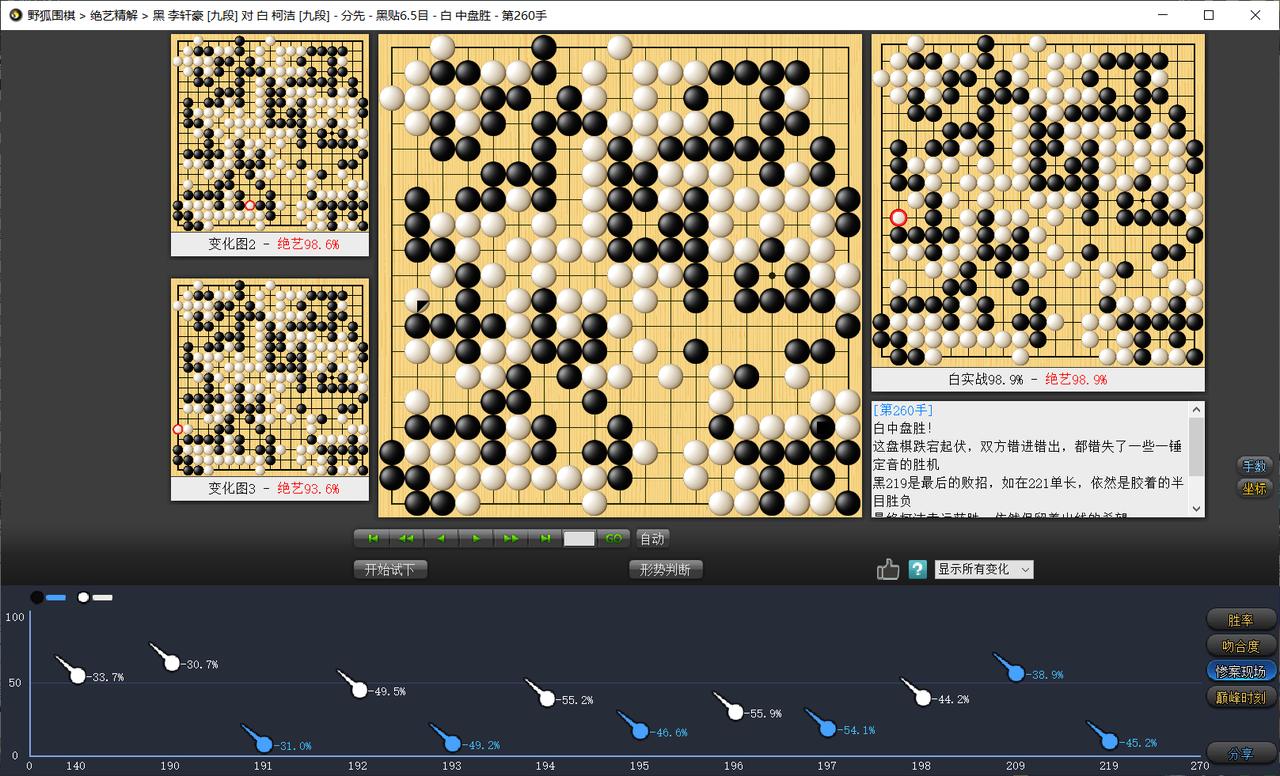Click the 白实战98.9% - 绝艺98.9% label

pyautogui.click(x=1027, y=379)
